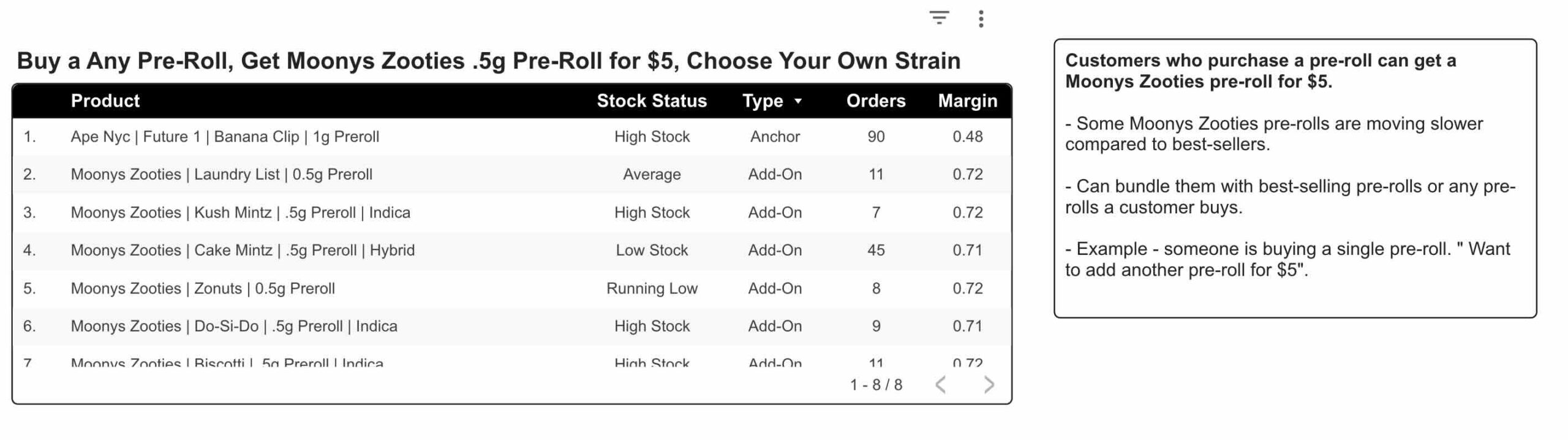
Task: Select the Zonuts 0.5g Preroll row
Action: (x=511, y=288)
